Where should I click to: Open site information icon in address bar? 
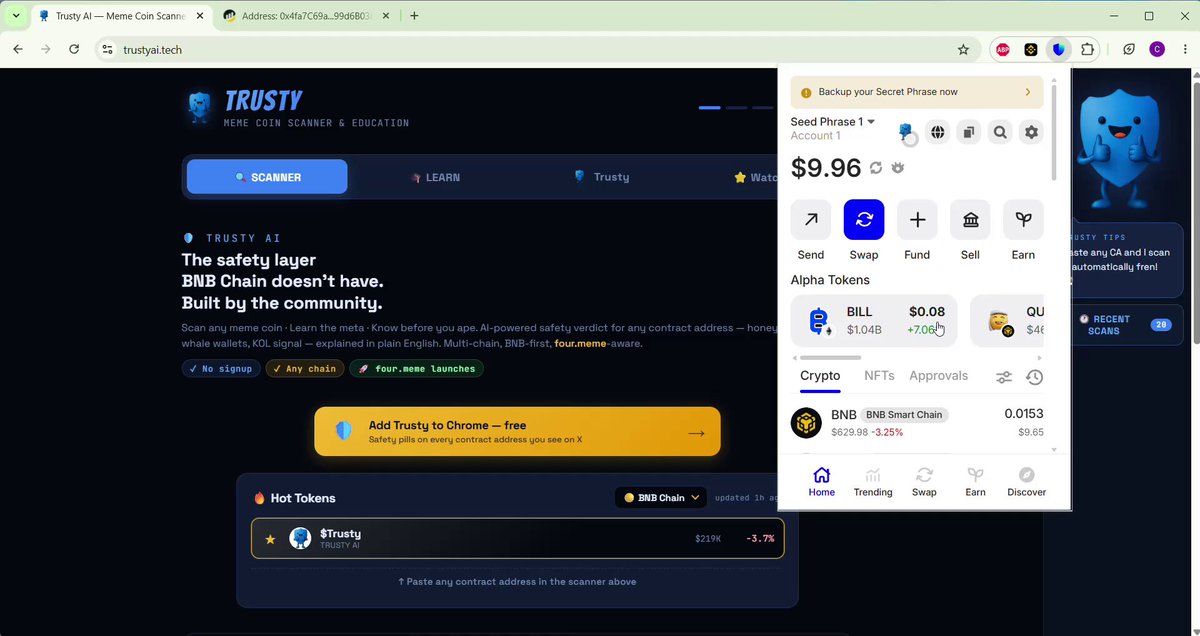click(108, 49)
